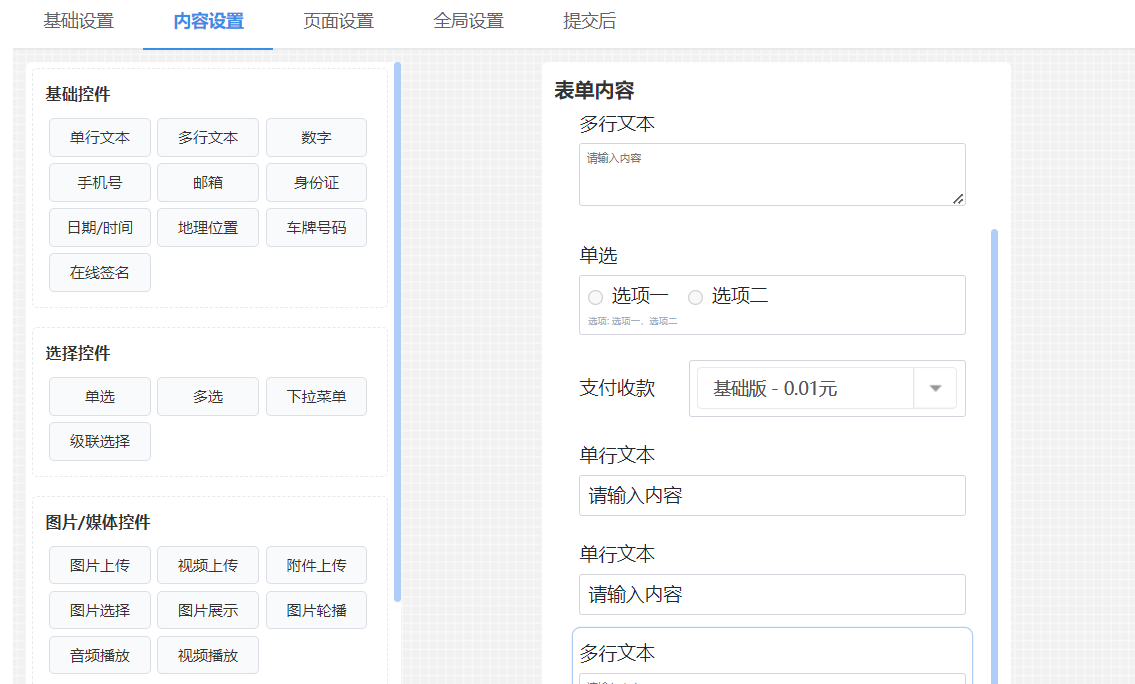
Task: Click the 车牌号码 control button
Action: pyautogui.click(x=316, y=227)
